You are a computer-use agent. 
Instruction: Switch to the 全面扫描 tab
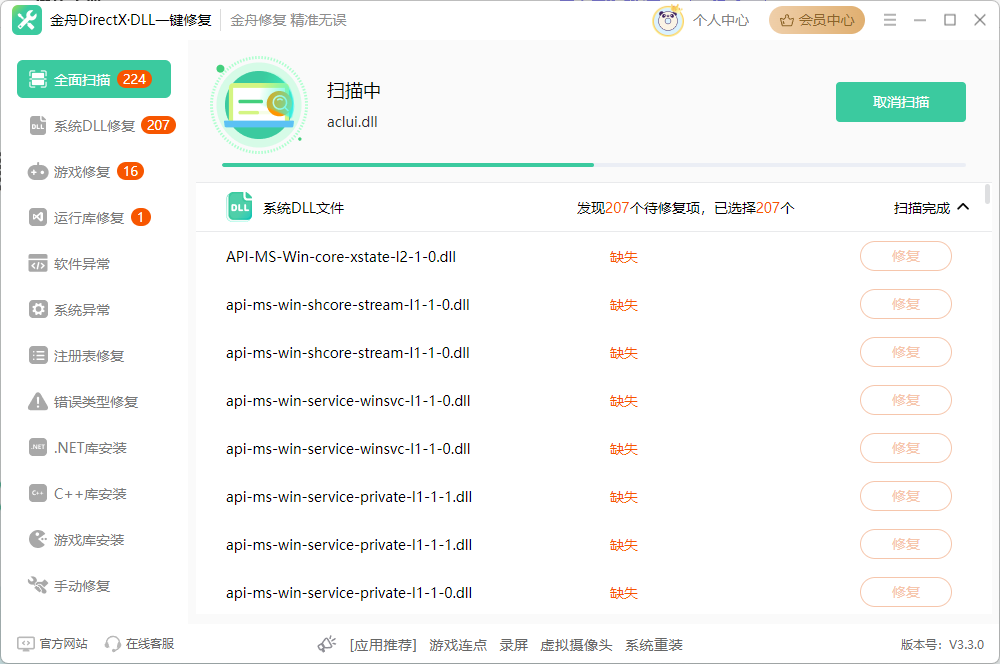(x=94, y=79)
